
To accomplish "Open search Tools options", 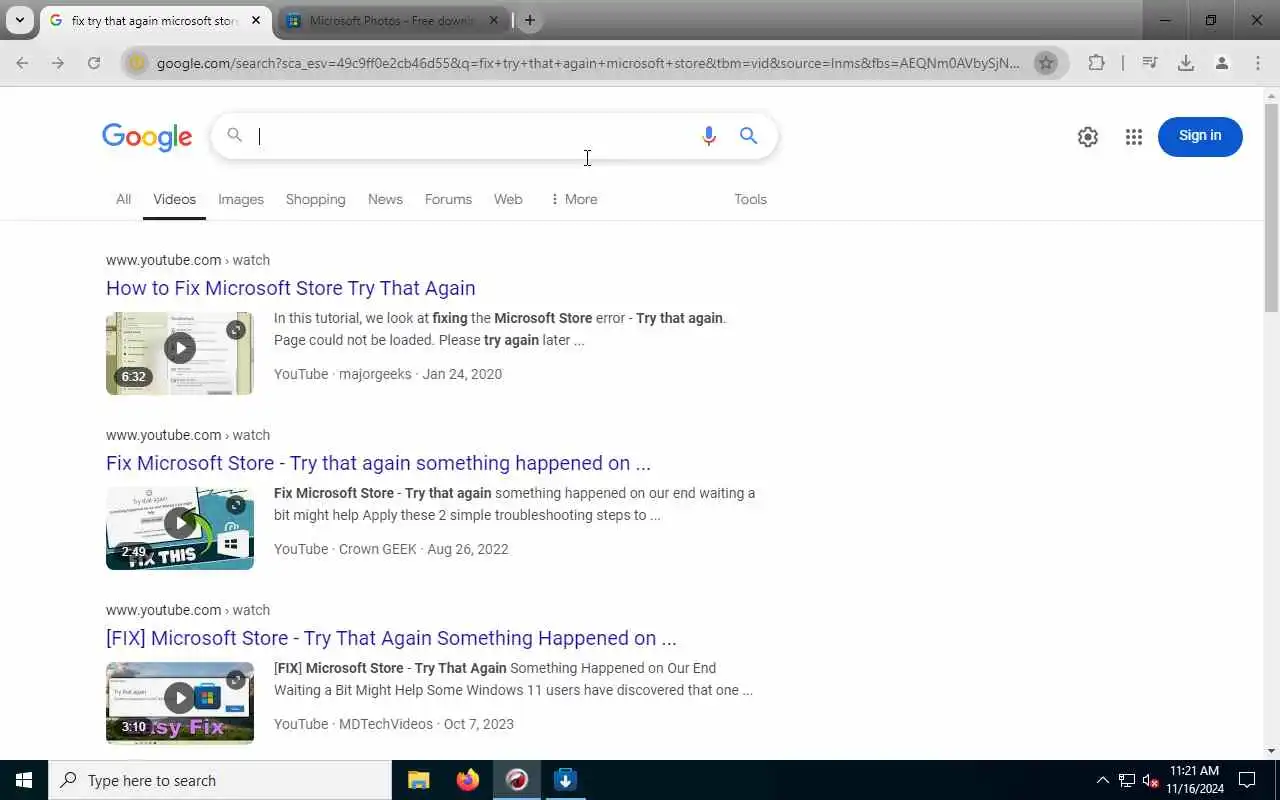I will click(x=750, y=199).
